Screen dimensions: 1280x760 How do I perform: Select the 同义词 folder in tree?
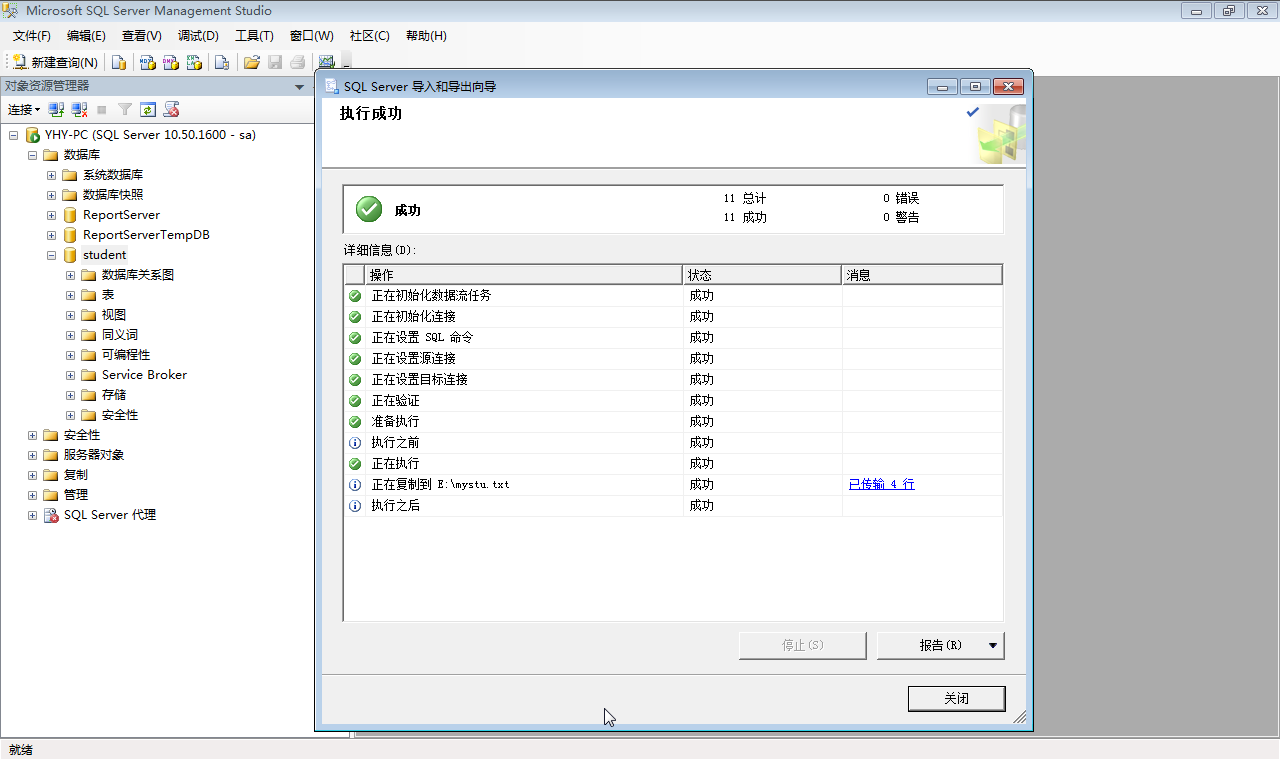click(120, 335)
